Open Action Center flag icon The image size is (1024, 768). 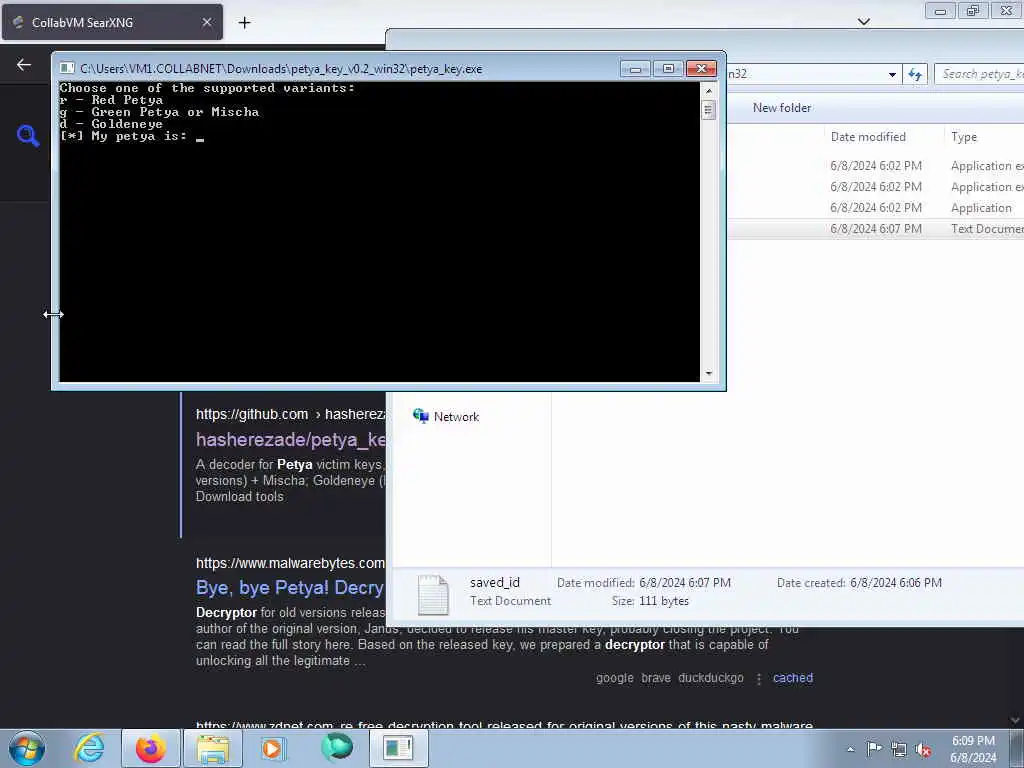tap(874, 748)
